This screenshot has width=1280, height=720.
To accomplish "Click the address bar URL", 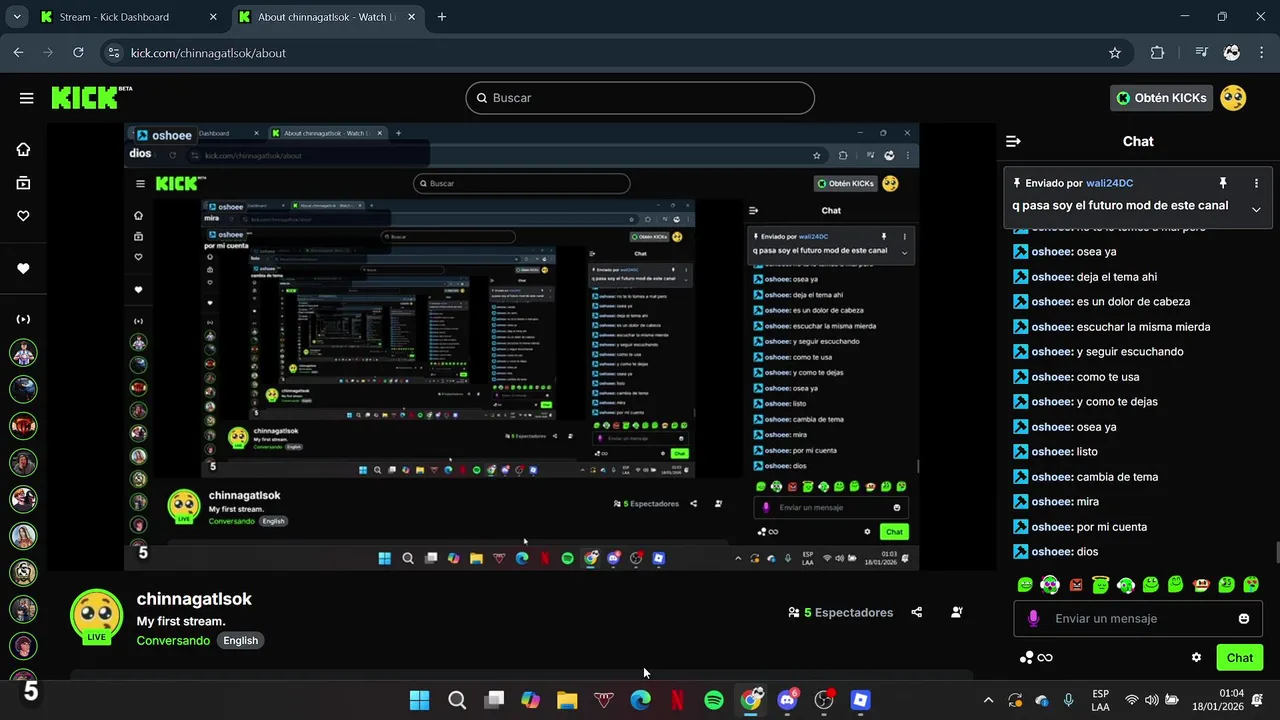I will [x=208, y=53].
